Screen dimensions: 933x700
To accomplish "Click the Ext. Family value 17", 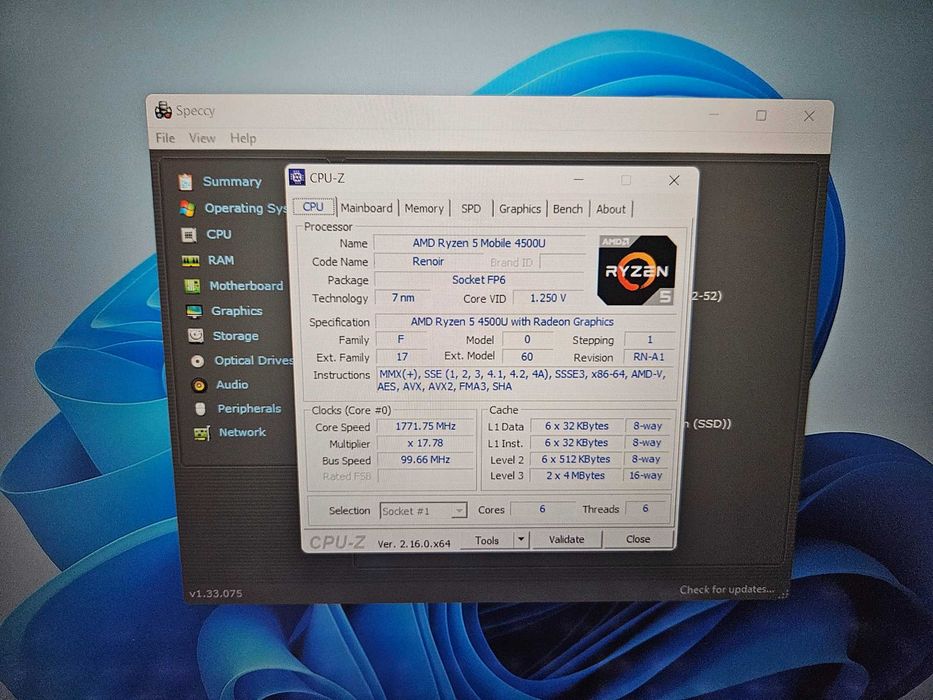I will coord(402,357).
